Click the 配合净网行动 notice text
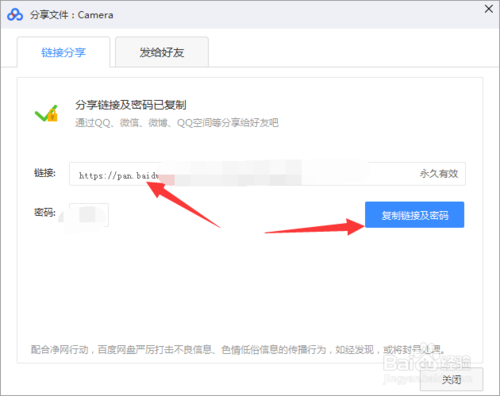Image resolution: width=500 pixels, height=396 pixels. 237,349
